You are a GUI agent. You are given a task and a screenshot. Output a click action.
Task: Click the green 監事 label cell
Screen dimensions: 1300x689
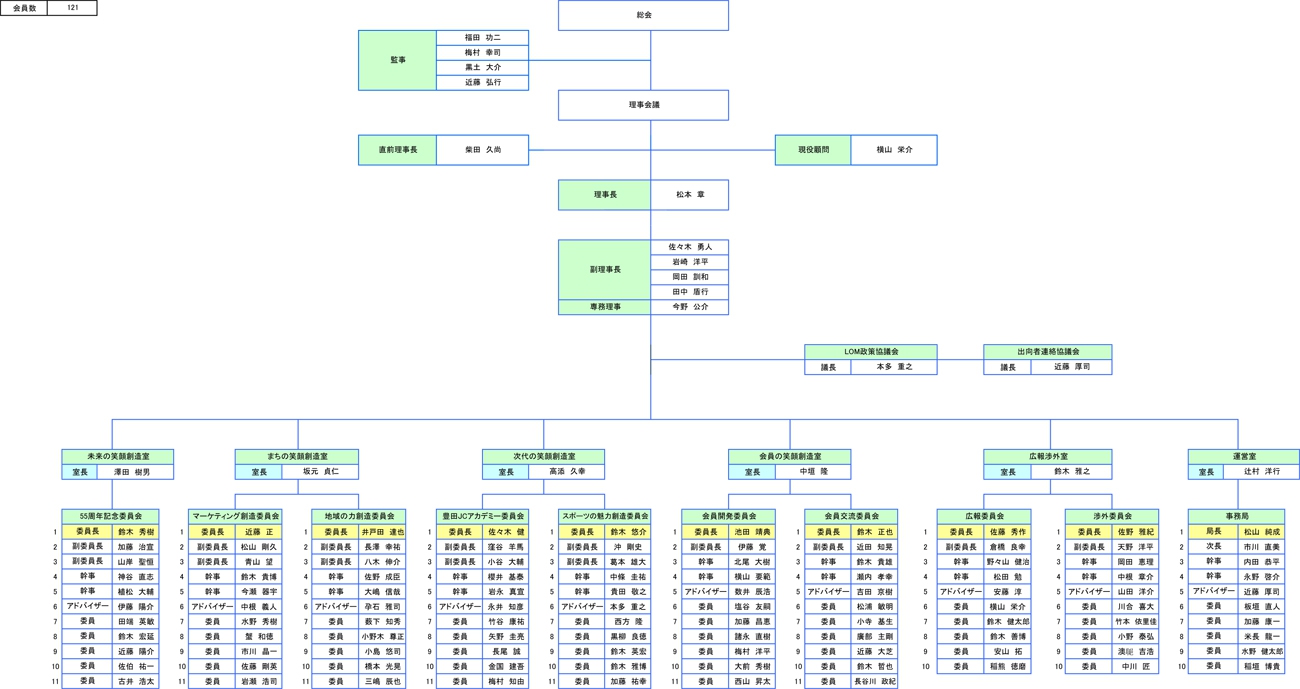397,60
